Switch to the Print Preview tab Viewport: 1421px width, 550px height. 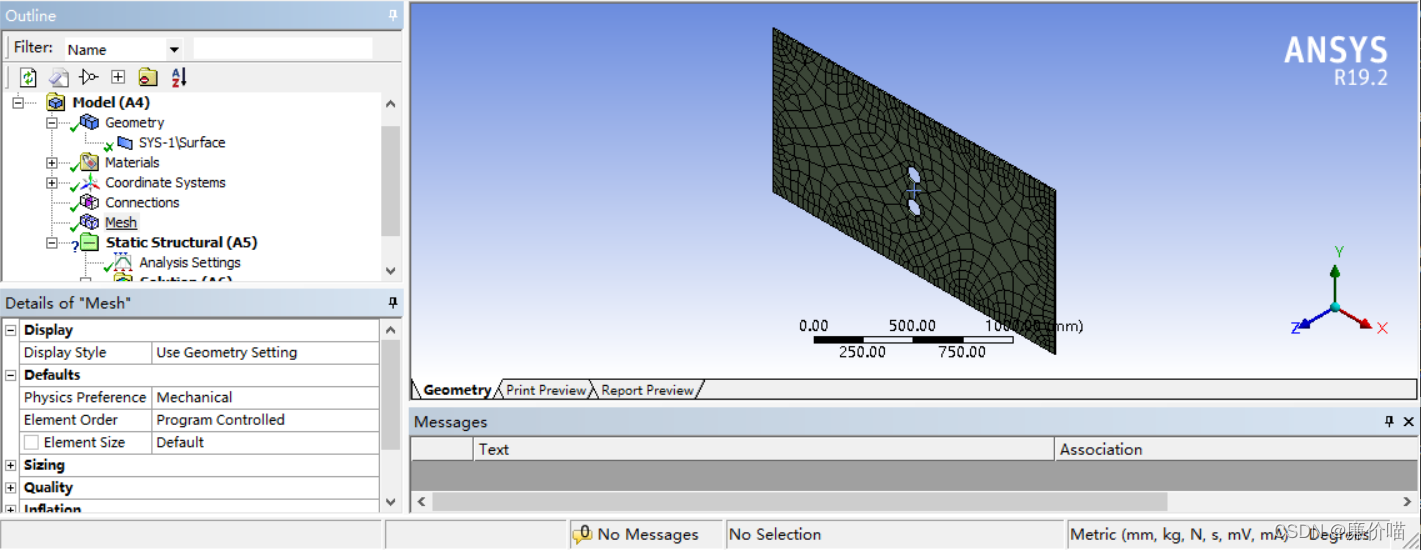(x=545, y=390)
